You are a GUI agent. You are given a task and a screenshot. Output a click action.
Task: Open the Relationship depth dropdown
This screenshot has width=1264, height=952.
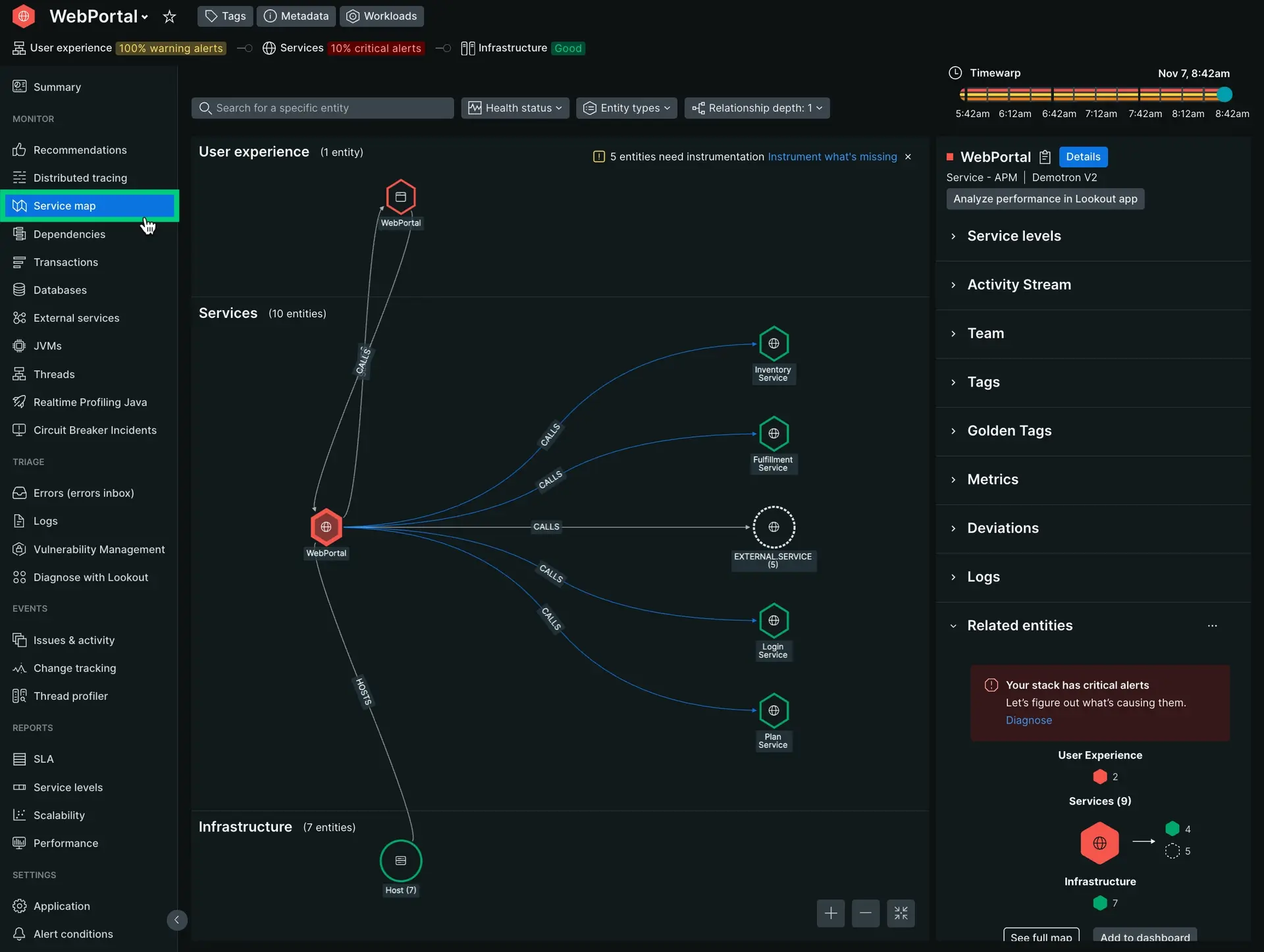(756, 108)
